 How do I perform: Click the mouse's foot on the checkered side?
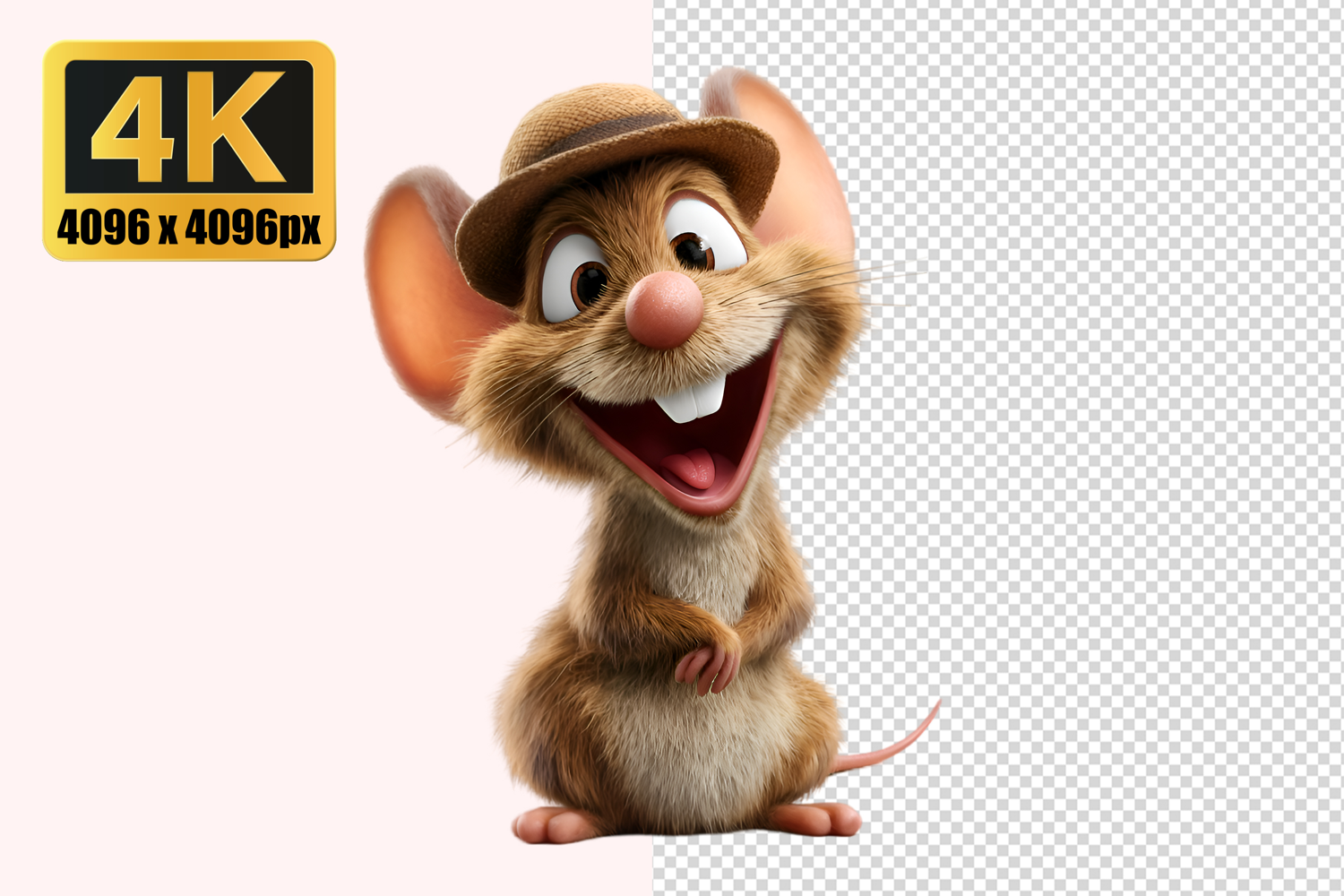click(x=815, y=818)
